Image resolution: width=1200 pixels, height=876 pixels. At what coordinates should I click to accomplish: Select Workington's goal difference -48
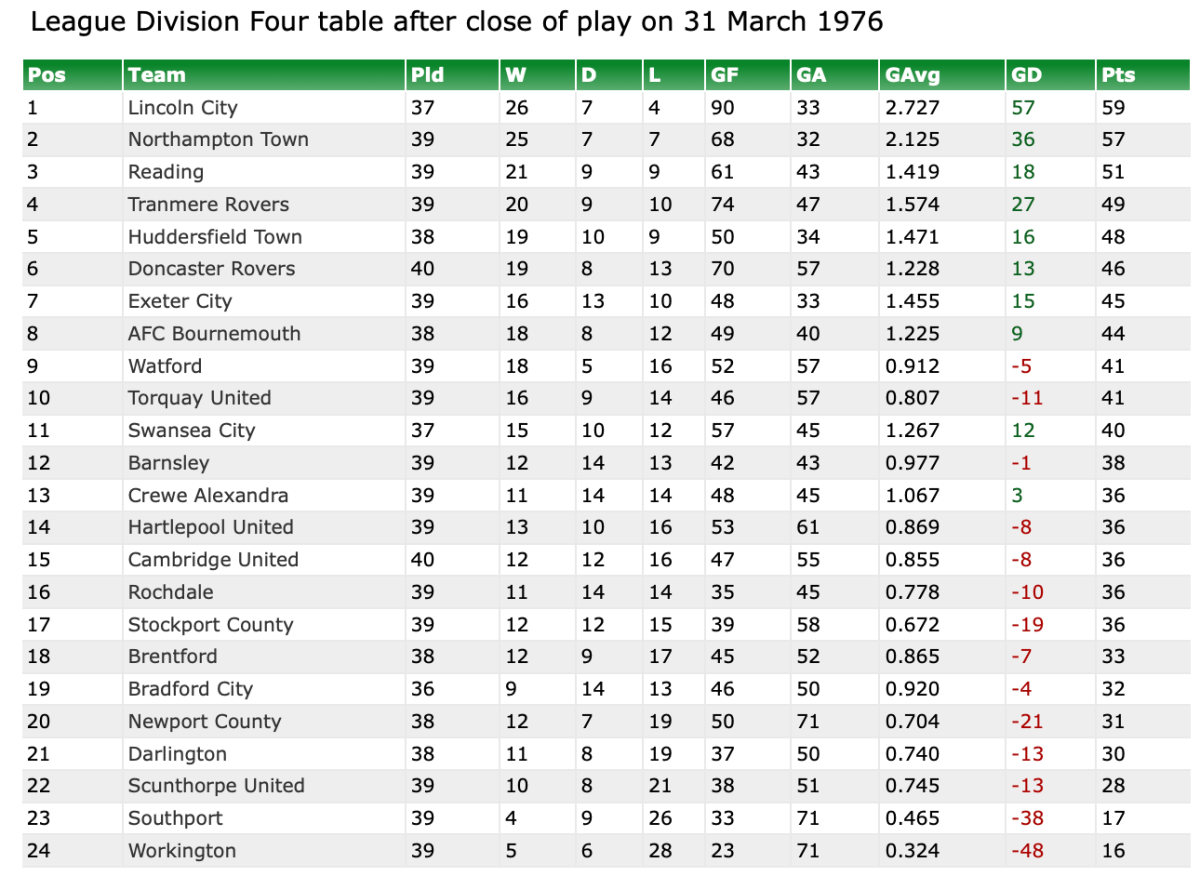tap(1027, 851)
